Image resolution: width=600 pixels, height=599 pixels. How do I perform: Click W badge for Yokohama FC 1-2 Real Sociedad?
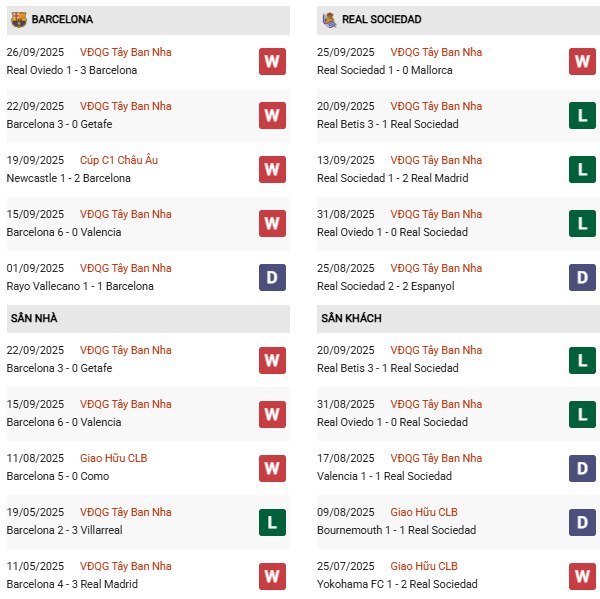582,575
